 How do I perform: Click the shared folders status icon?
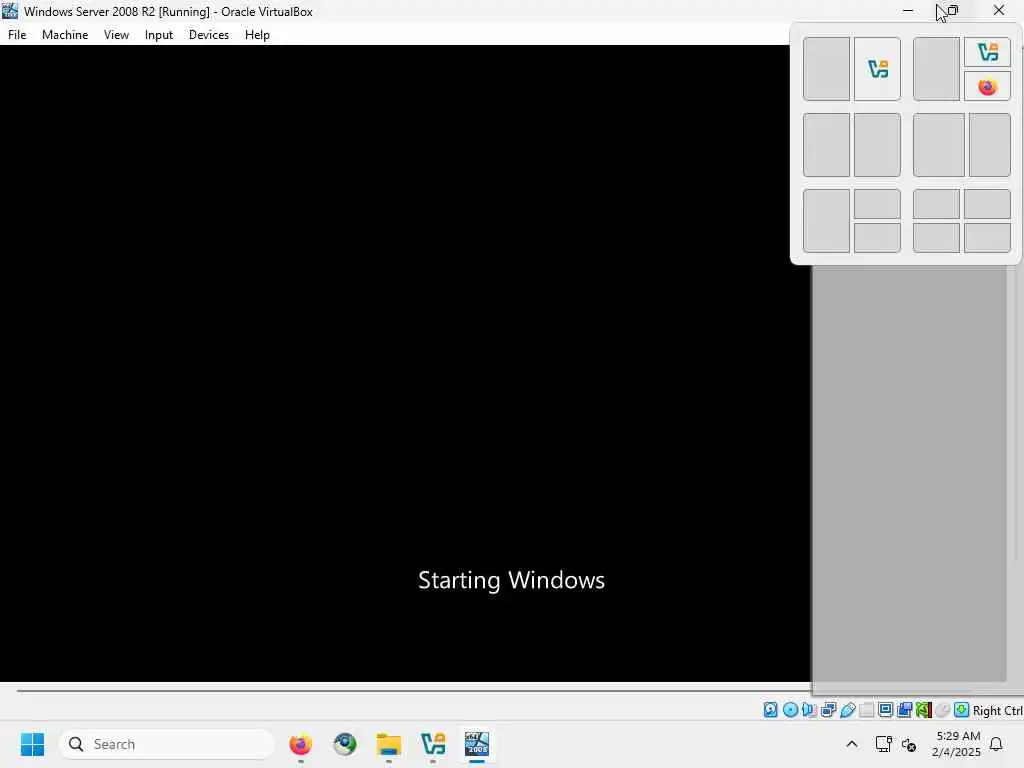pyautogui.click(x=867, y=710)
